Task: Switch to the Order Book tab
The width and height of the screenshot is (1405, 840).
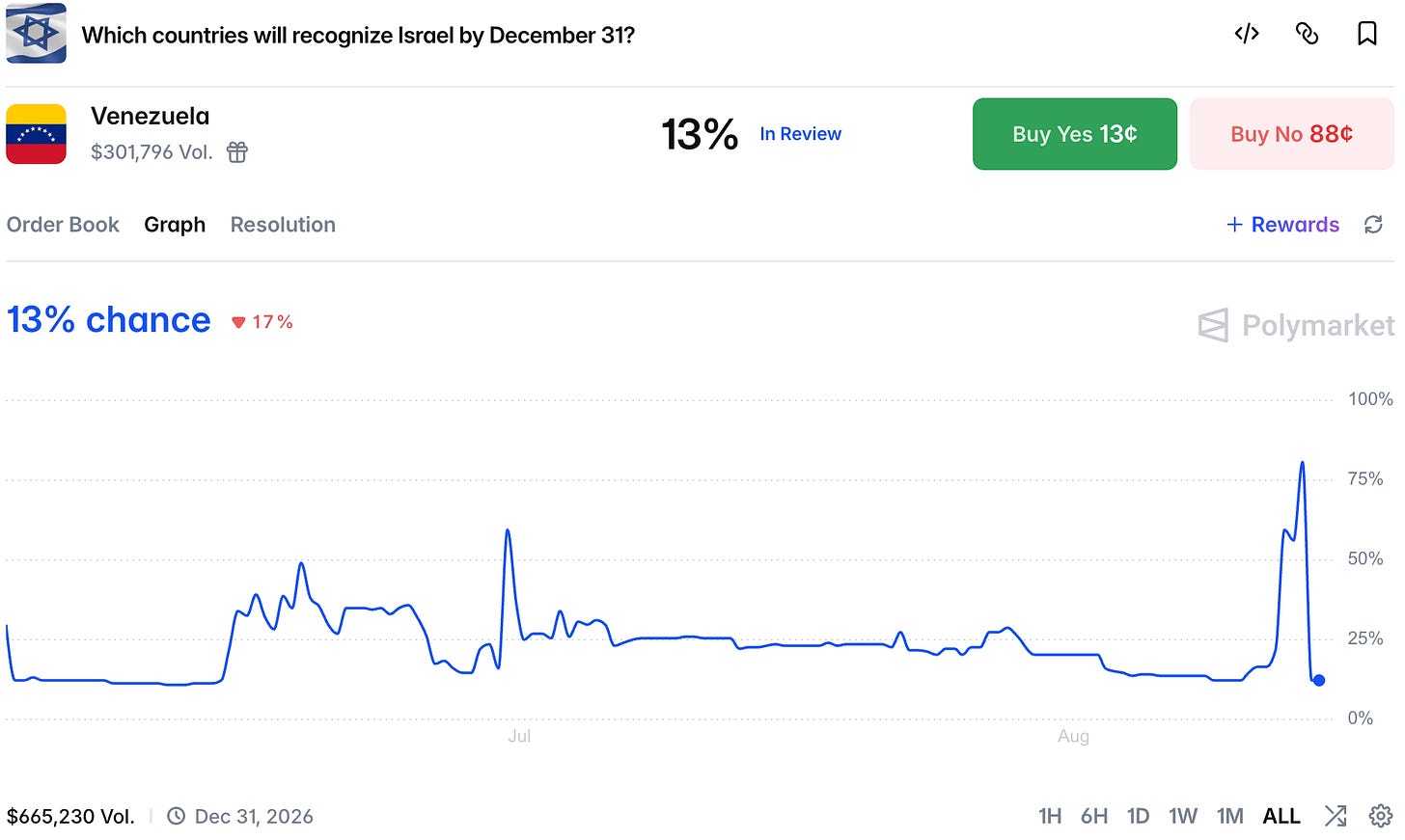Action: [63, 225]
